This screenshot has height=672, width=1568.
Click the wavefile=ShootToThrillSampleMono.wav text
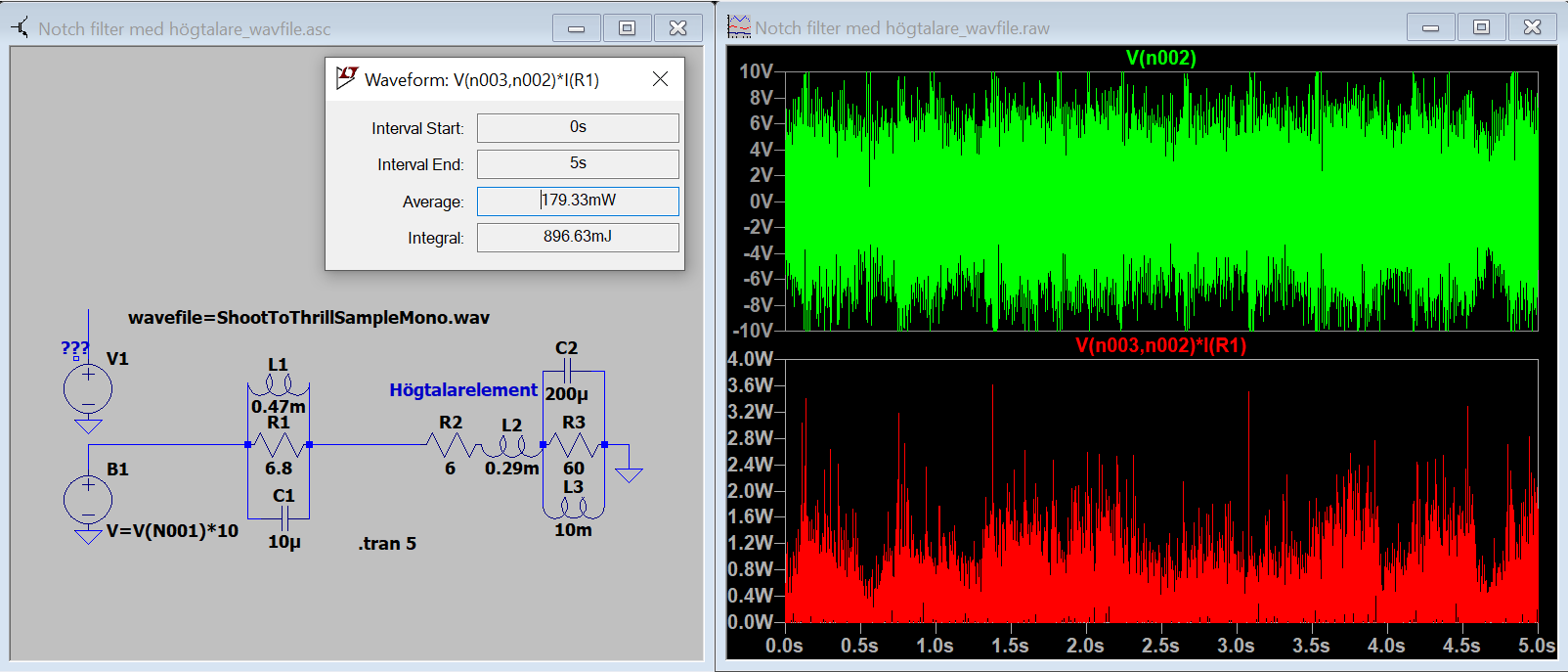309,318
